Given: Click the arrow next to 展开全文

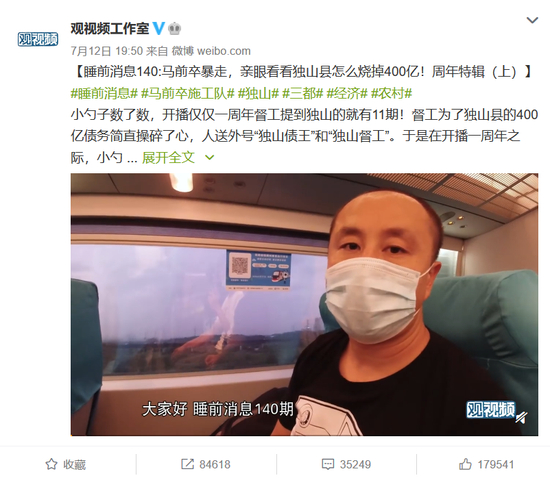Looking at the screenshot, I should (x=209, y=158).
